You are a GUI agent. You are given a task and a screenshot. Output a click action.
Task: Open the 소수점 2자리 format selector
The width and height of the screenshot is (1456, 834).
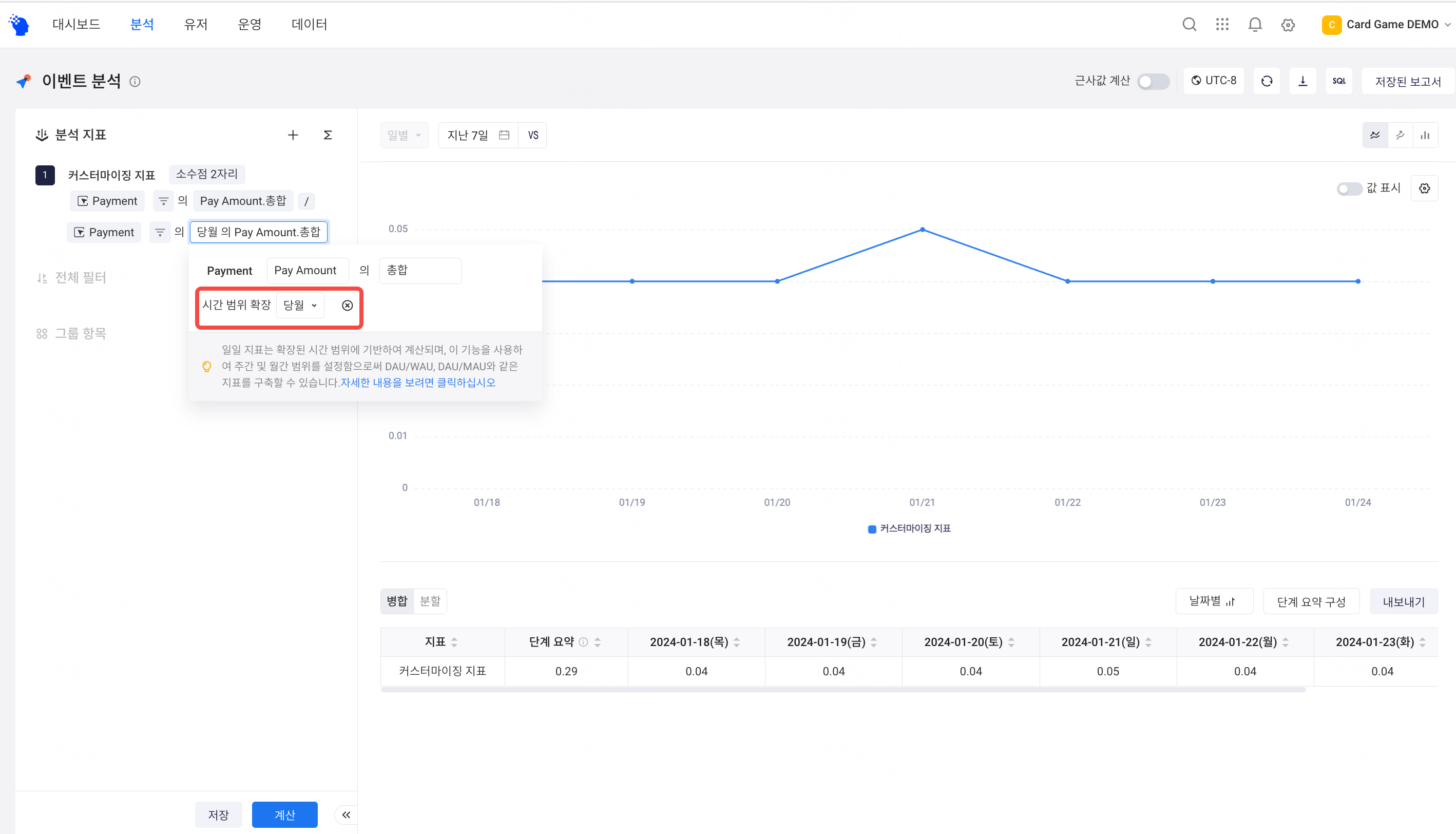[x=207, y=174]
